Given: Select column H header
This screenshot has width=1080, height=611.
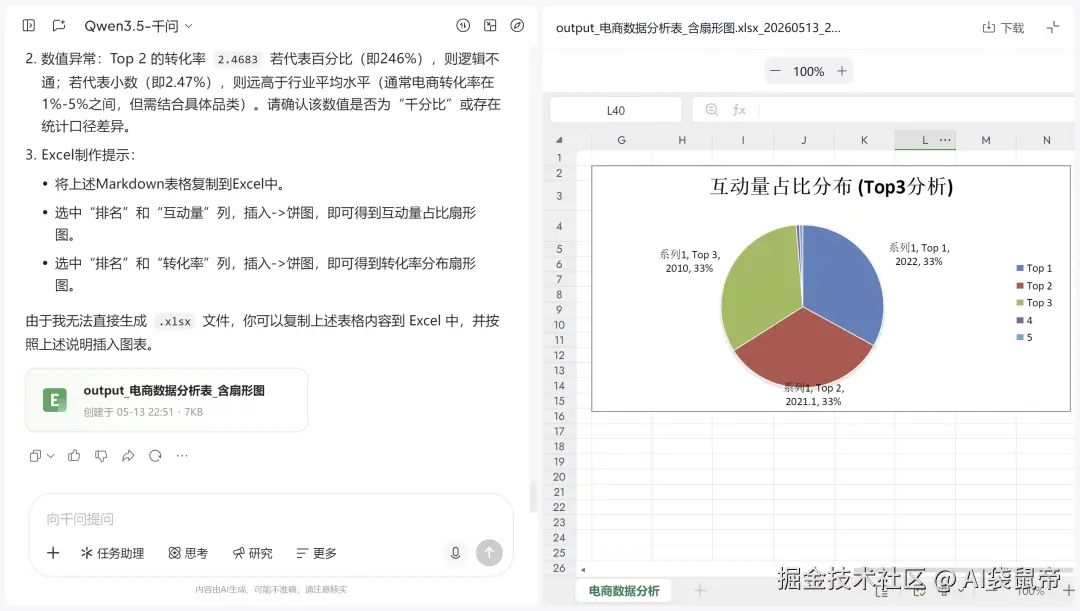Looking at the screenshot, I should tap(682, 140).
